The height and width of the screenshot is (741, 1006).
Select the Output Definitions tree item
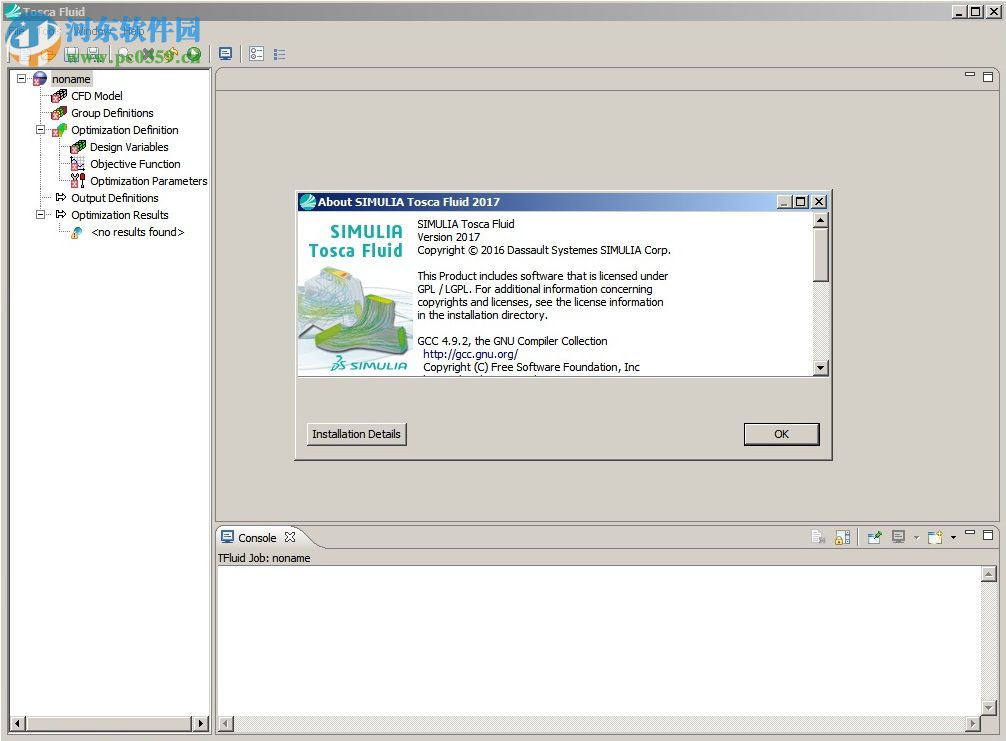coord(114,198)
